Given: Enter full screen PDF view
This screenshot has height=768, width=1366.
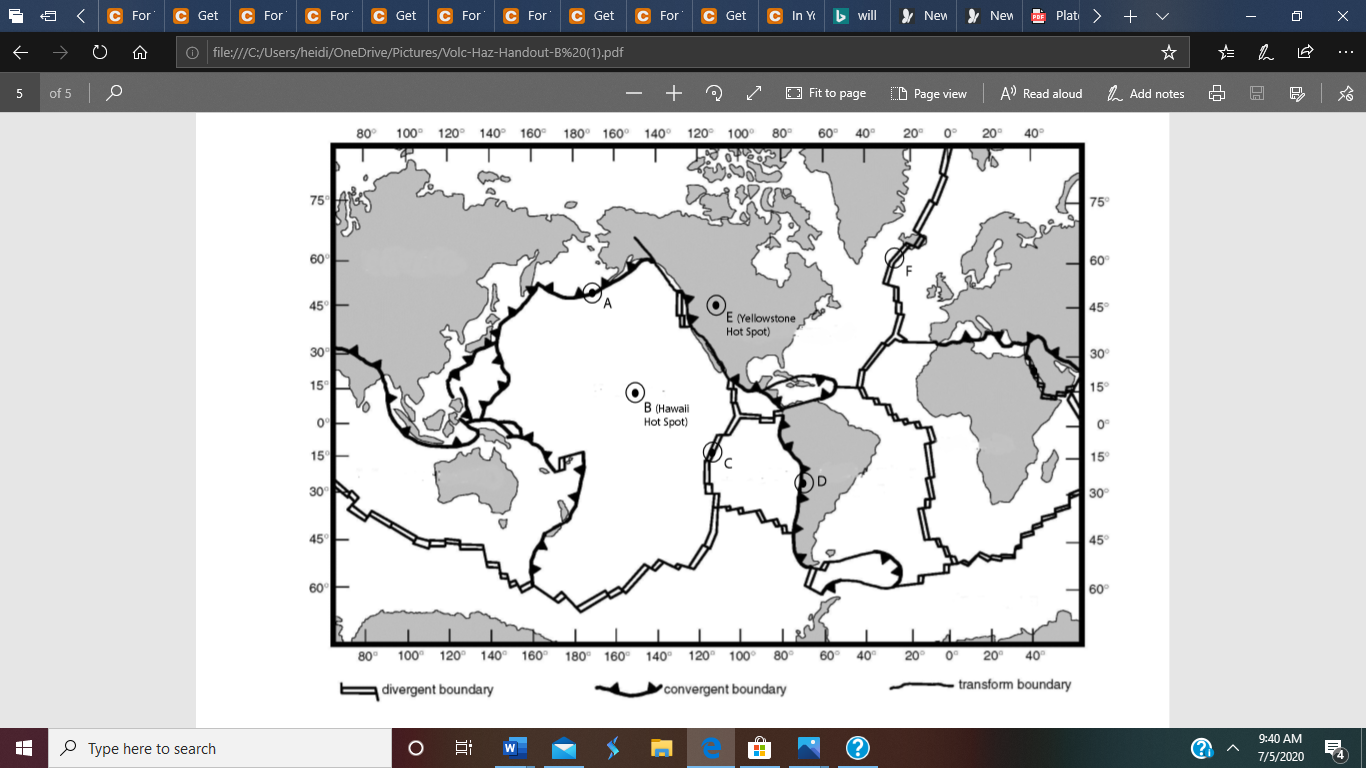Looking at the screenshot, I should 753,92.
